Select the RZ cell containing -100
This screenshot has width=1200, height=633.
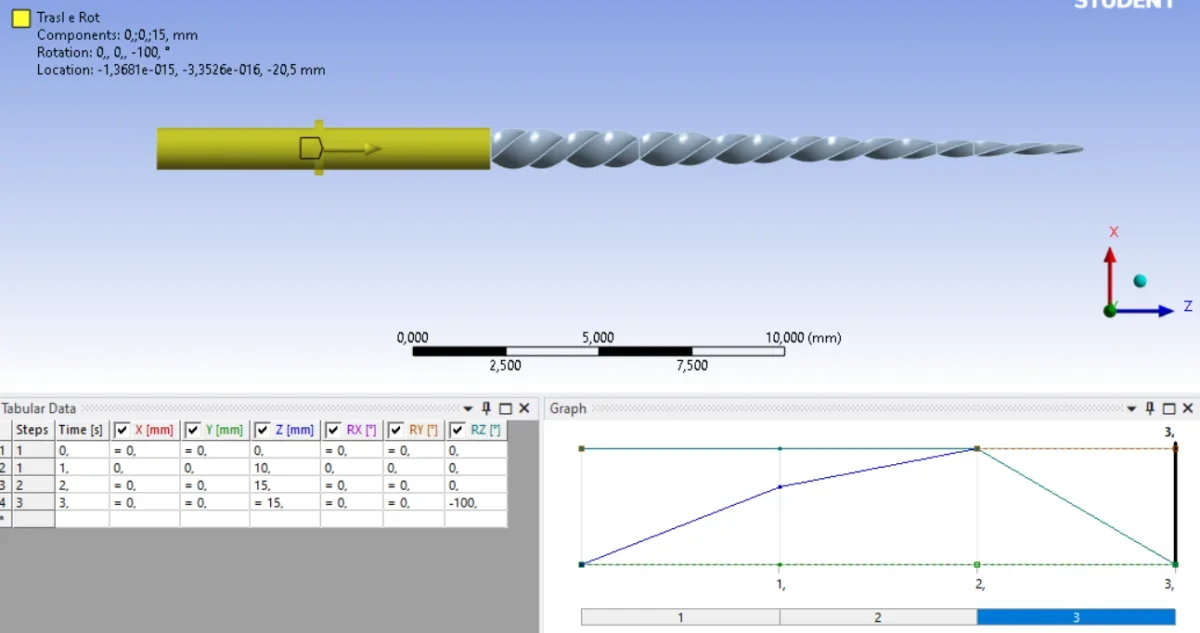(x=474, y=502)
